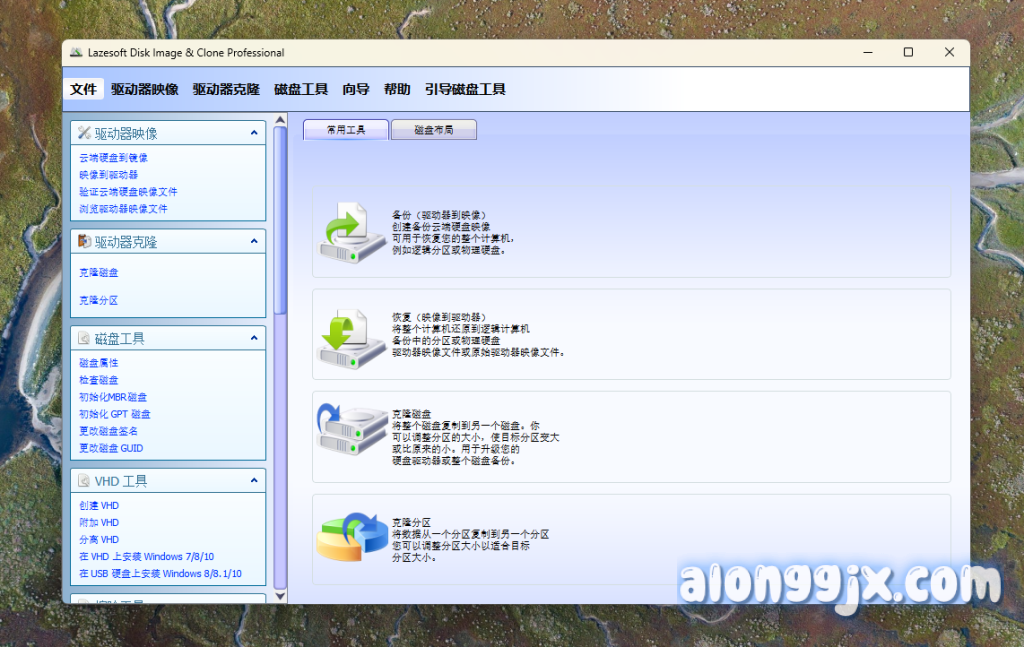This screenshot has width=1024, height=647.
Task: Click the icon beside 磁盘工具 panel header
Action: pyautogui.click(x=84, y=339)
